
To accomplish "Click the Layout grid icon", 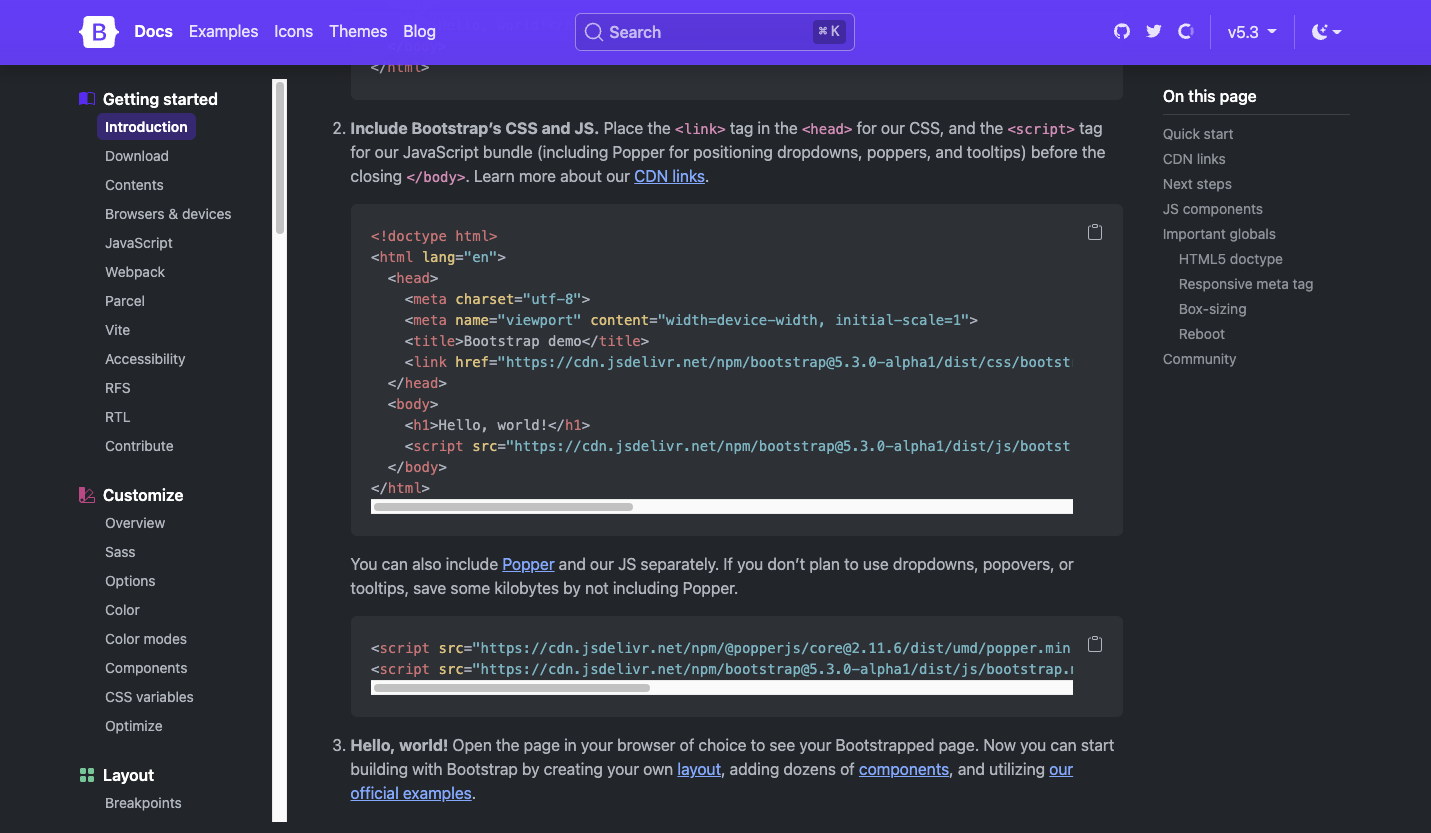I will [87, 775].
